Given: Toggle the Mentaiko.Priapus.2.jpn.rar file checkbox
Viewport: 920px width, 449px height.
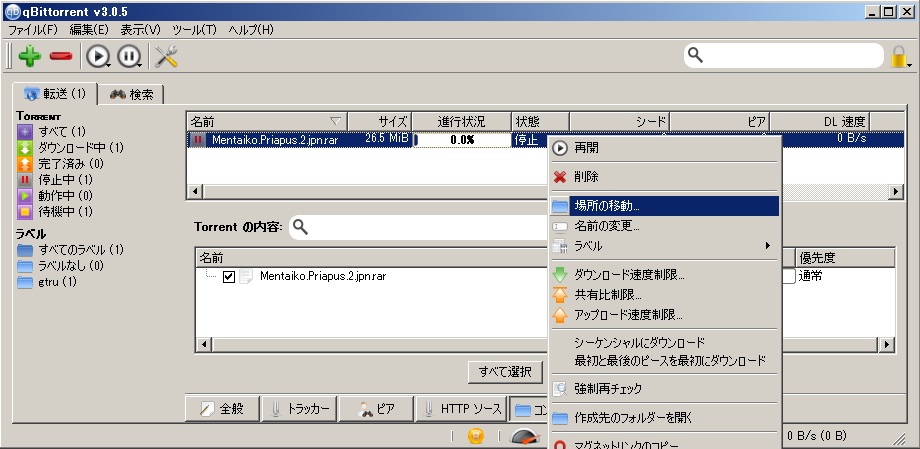Looking at the screenshot, I should point(229,277).
